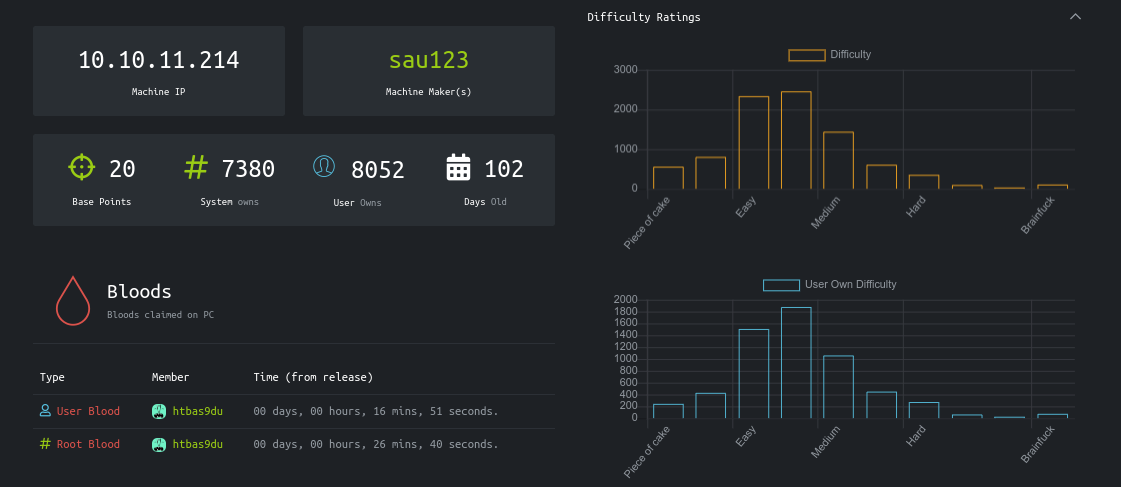
Task: Click the System owns hash icon
Action: [x=196, y=168]
